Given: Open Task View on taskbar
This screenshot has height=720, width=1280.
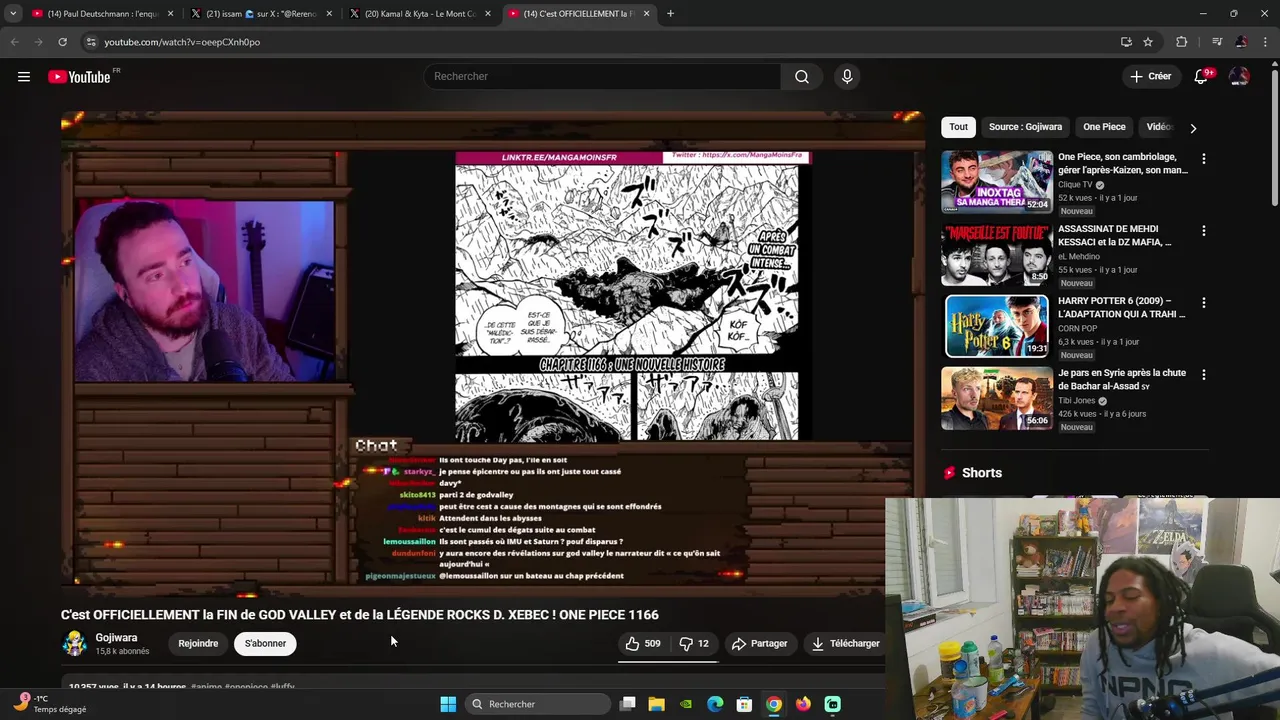Looking at the screenshot, I should point(627,704).
